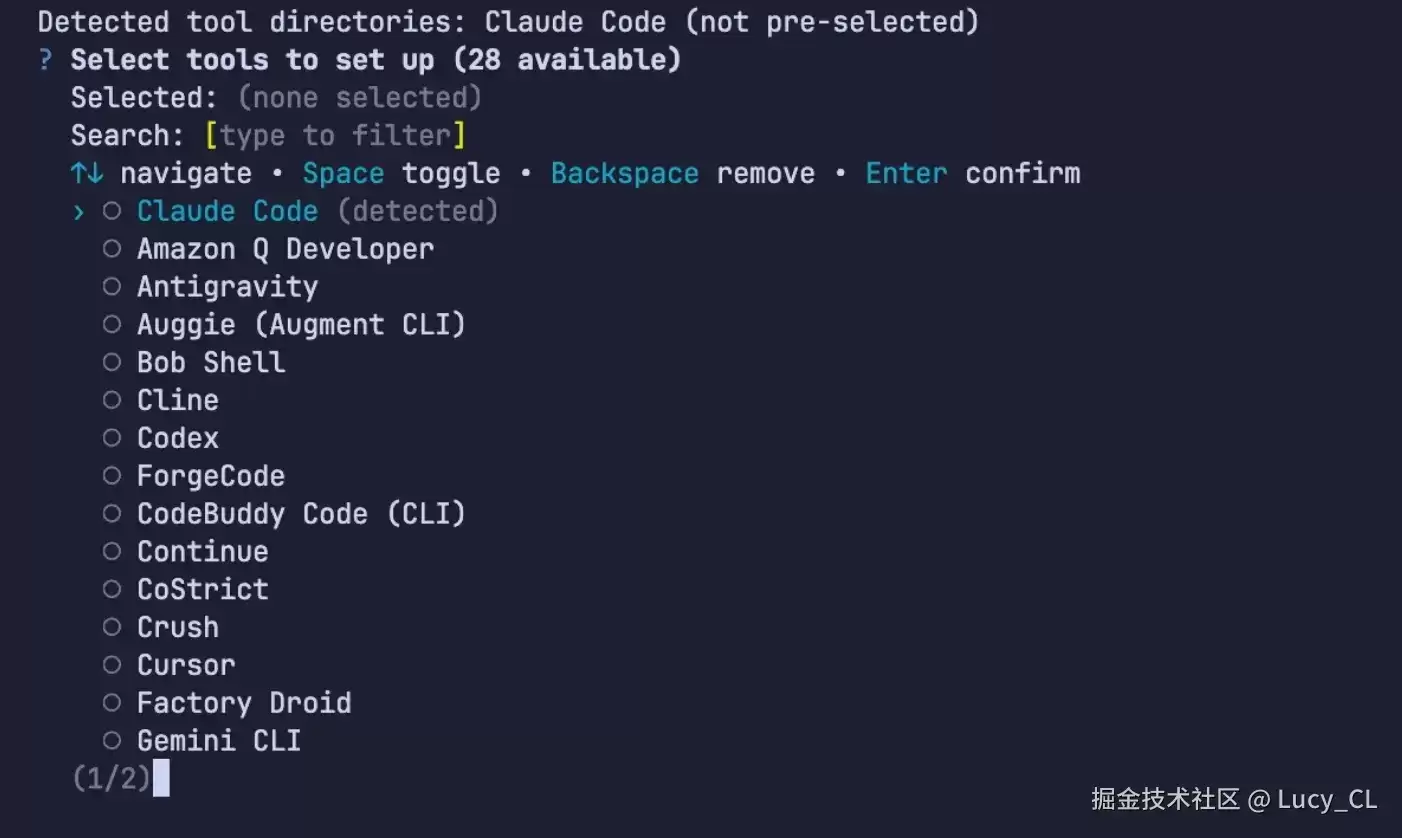Click the question mark prompt icon
Screen dimensions: 1402x838
click(x=45, y=60)
